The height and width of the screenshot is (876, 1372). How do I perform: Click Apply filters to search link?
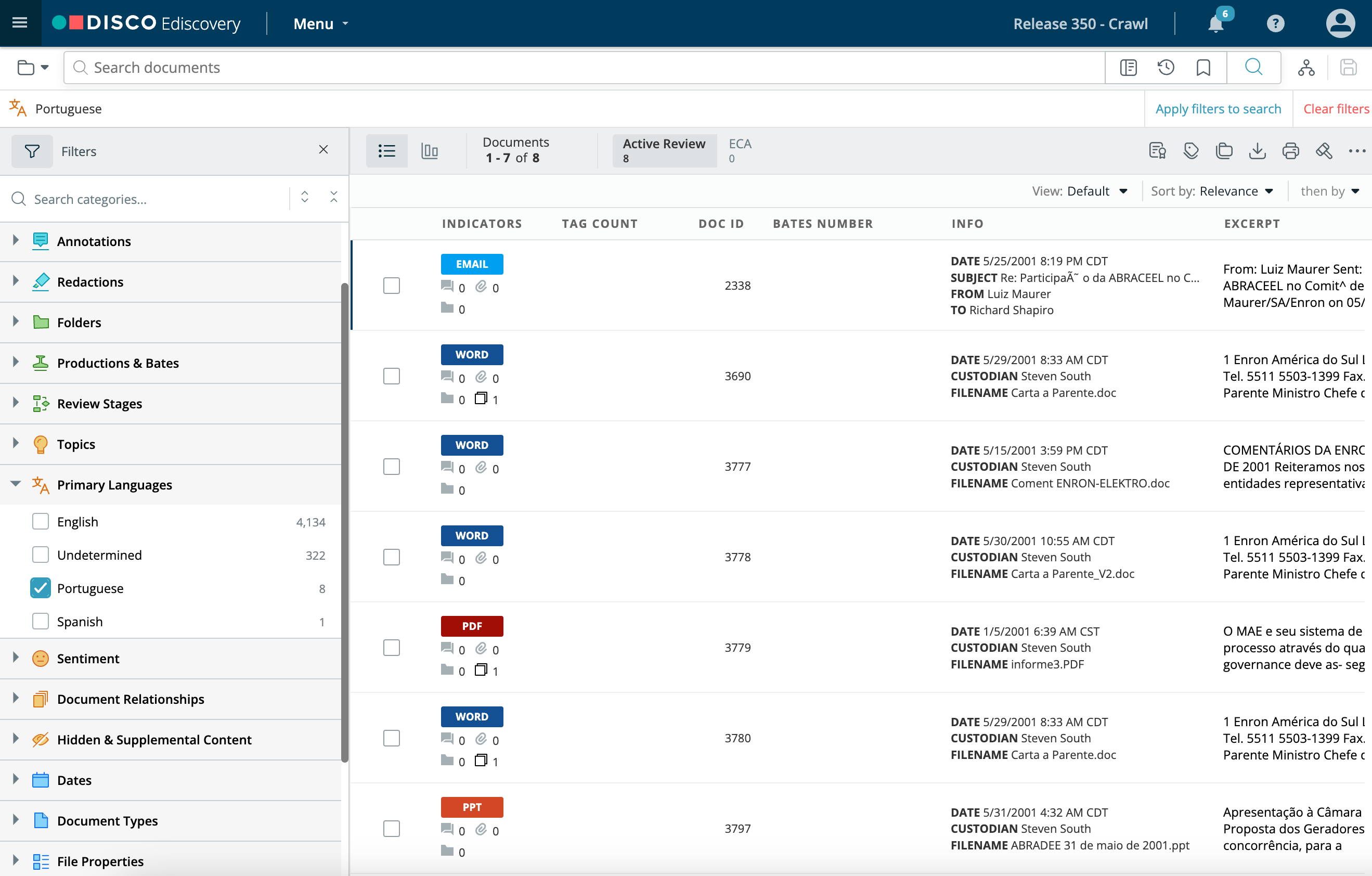point(1218,109)
